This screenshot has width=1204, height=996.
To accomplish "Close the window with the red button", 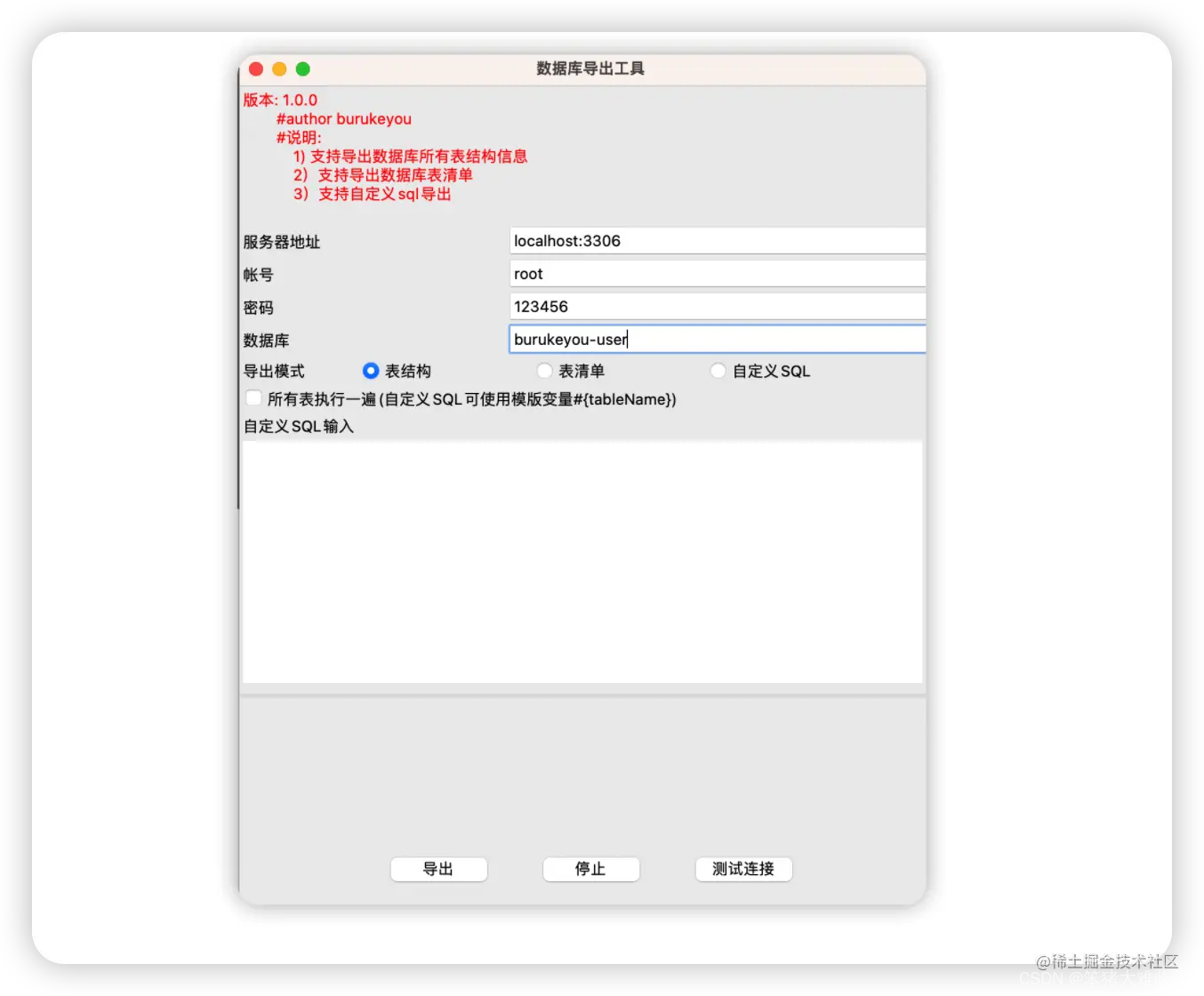I will pyautogui.click(x=256, y=68).
